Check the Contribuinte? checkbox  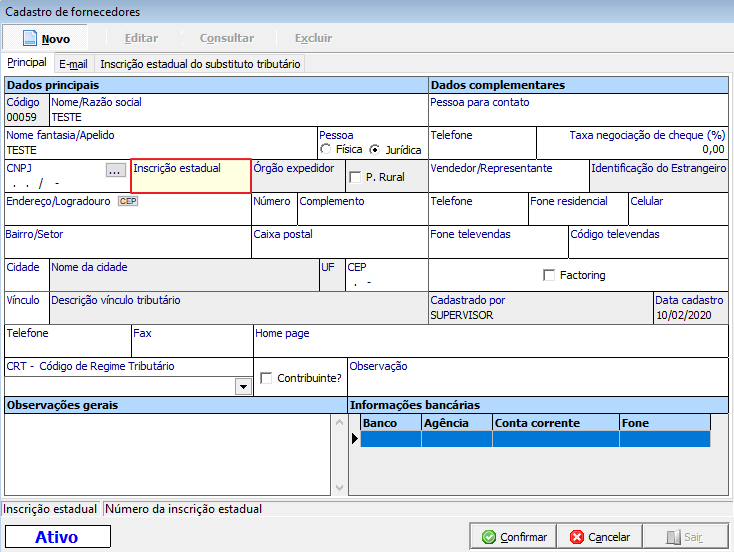pos(266,378)
